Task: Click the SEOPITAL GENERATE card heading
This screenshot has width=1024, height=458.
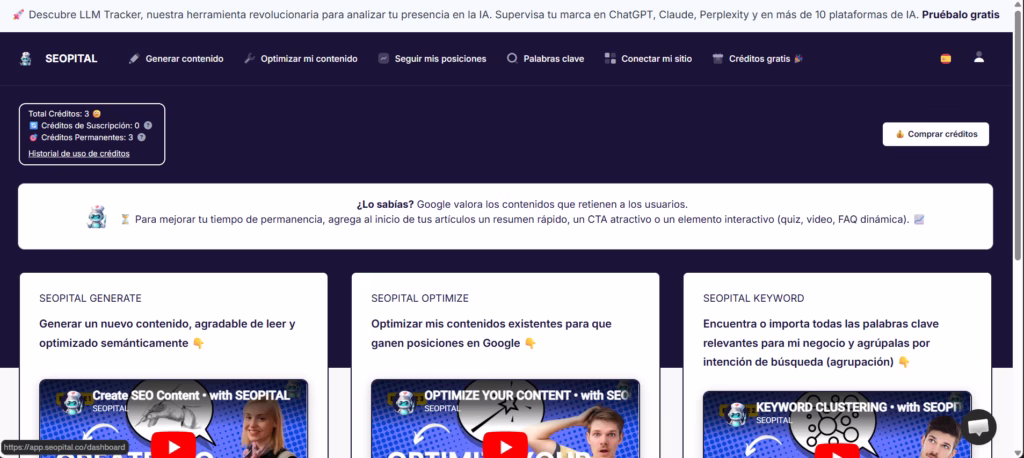Action: tap(90, 299)
